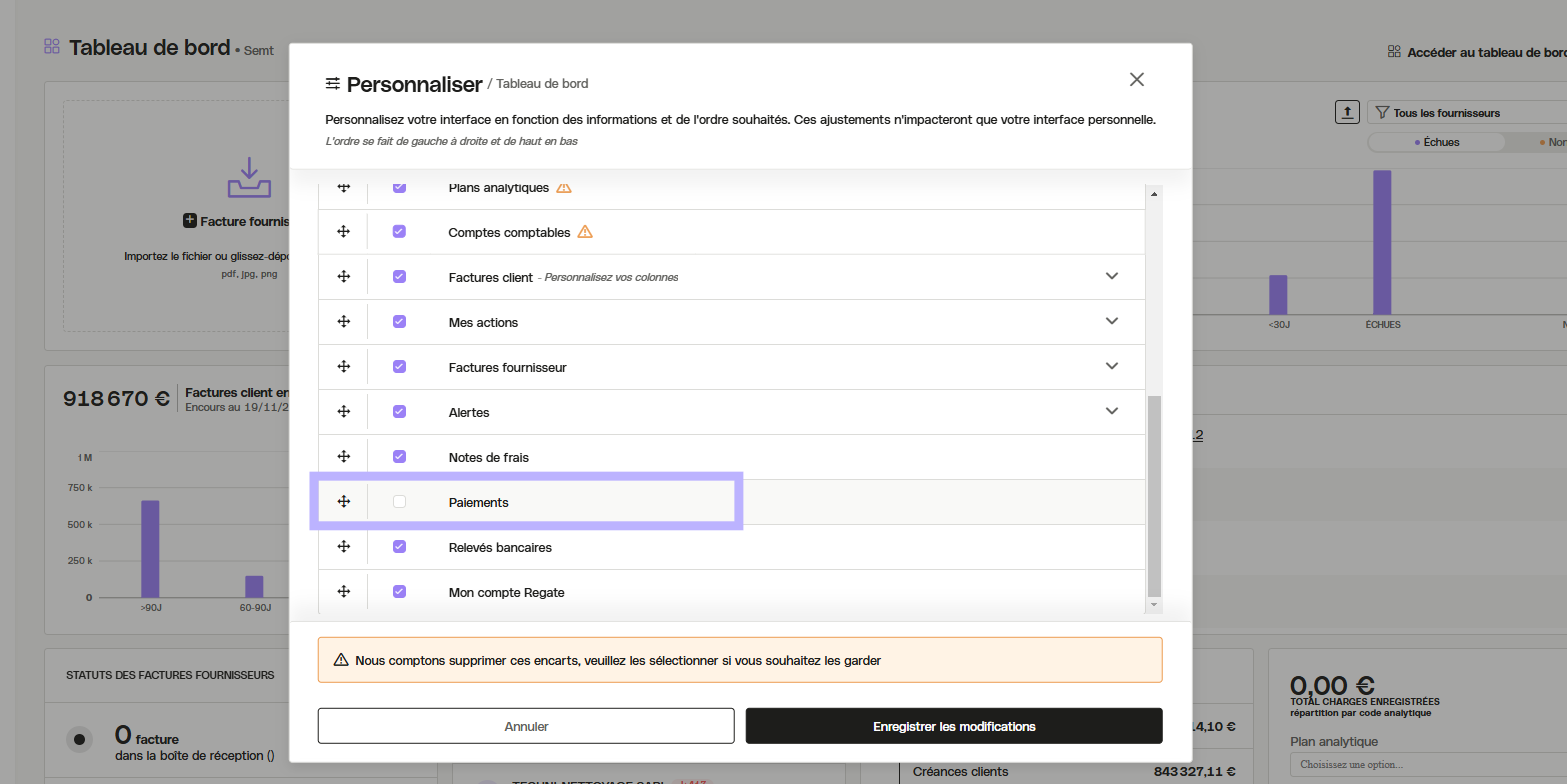
Task: Uncheck the Relevés bancaires checkbox
Action: pyautogui.click(x=399, y=547)
